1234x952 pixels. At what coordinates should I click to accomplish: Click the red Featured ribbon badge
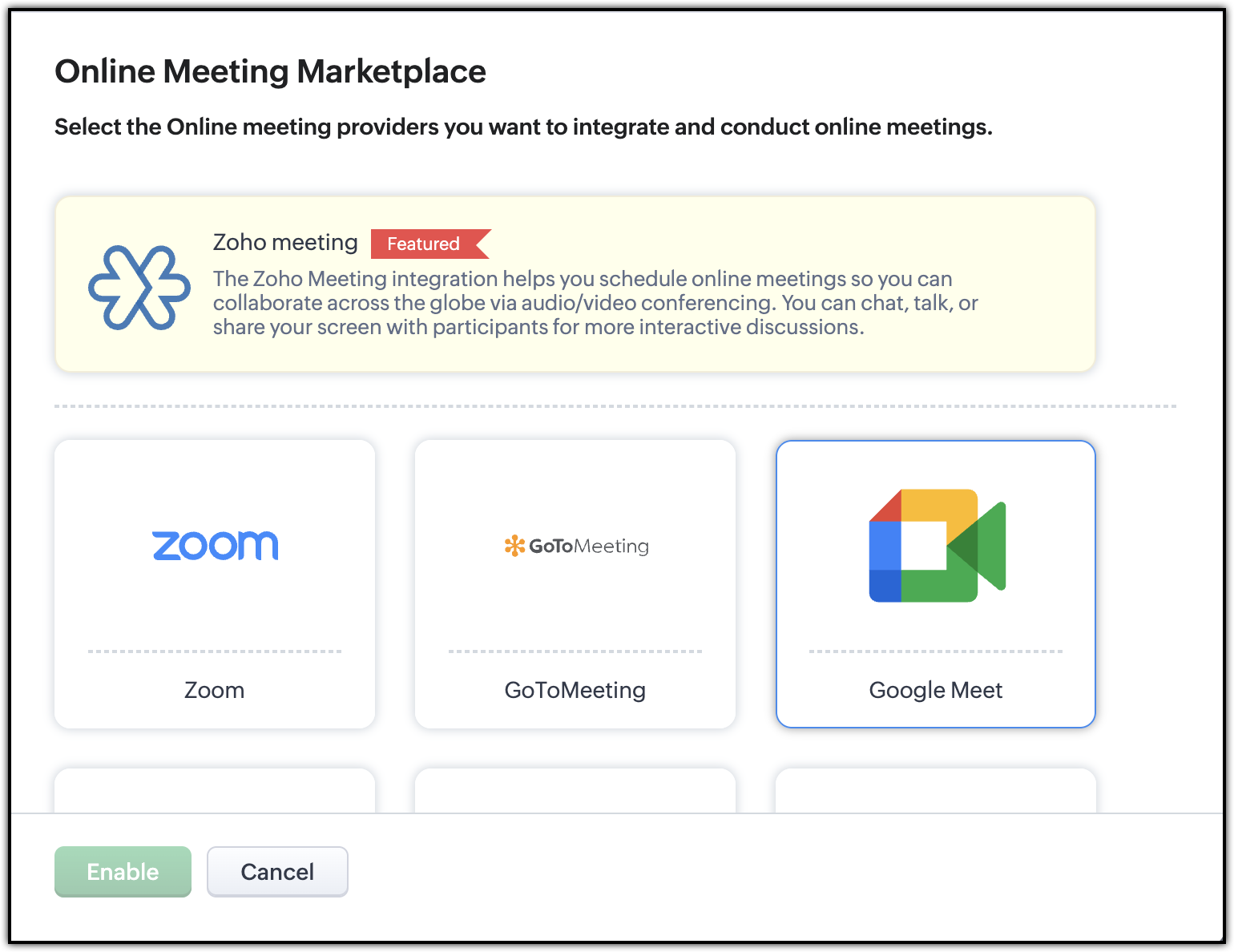[430, 244]
